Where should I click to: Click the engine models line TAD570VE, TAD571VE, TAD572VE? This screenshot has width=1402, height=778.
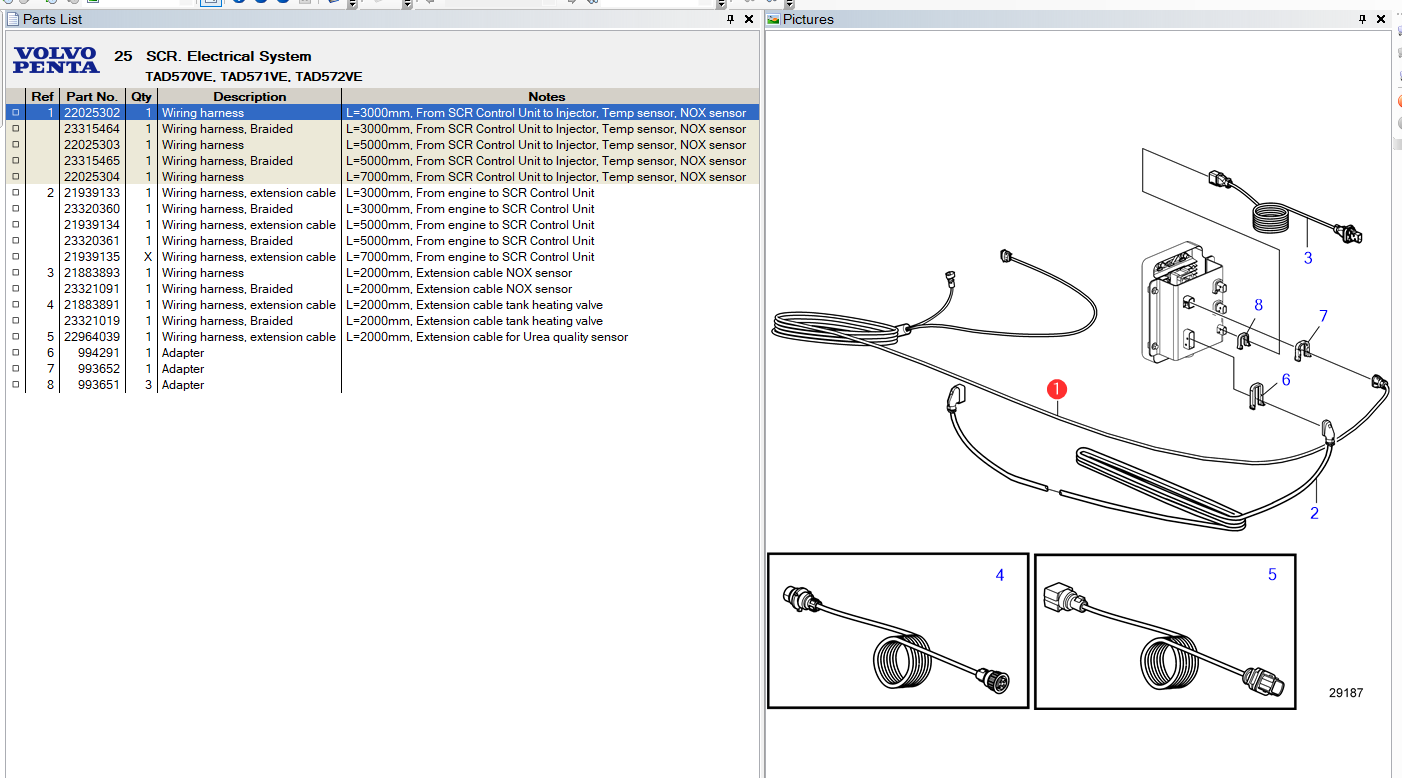pyautogui.click(x=254, y=77)
